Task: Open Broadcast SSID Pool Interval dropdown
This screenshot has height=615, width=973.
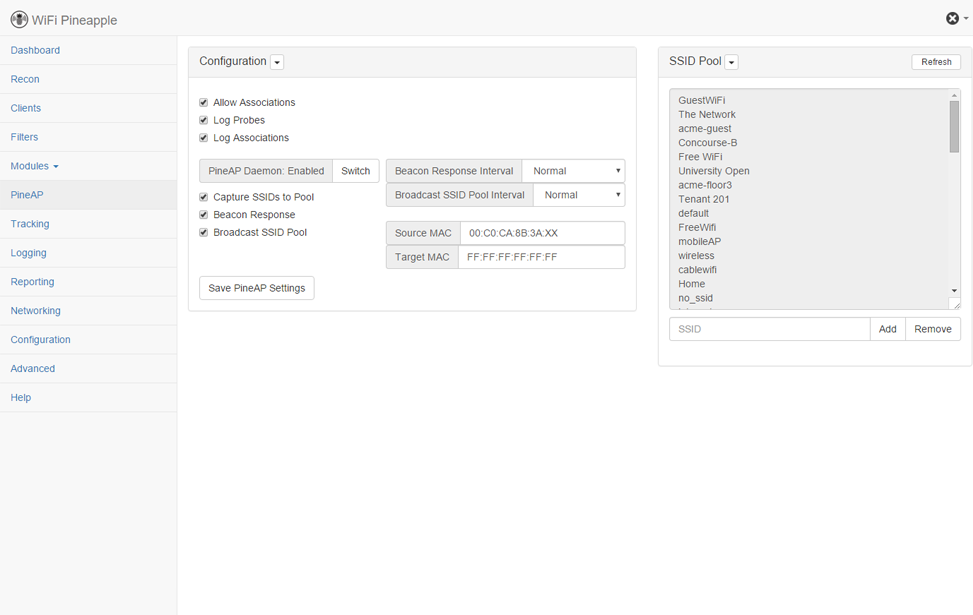Action: pos(579,195)
